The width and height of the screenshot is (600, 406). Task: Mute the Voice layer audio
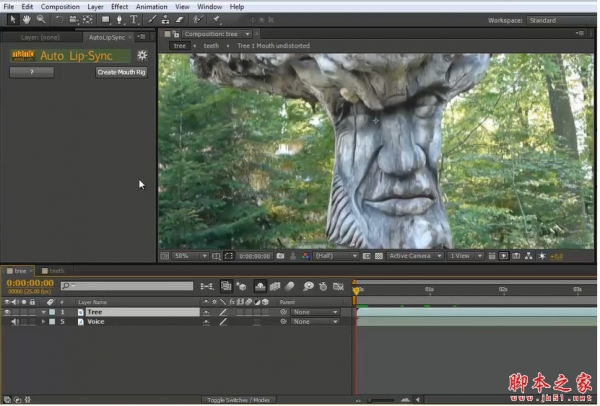[x=15, y=322]
